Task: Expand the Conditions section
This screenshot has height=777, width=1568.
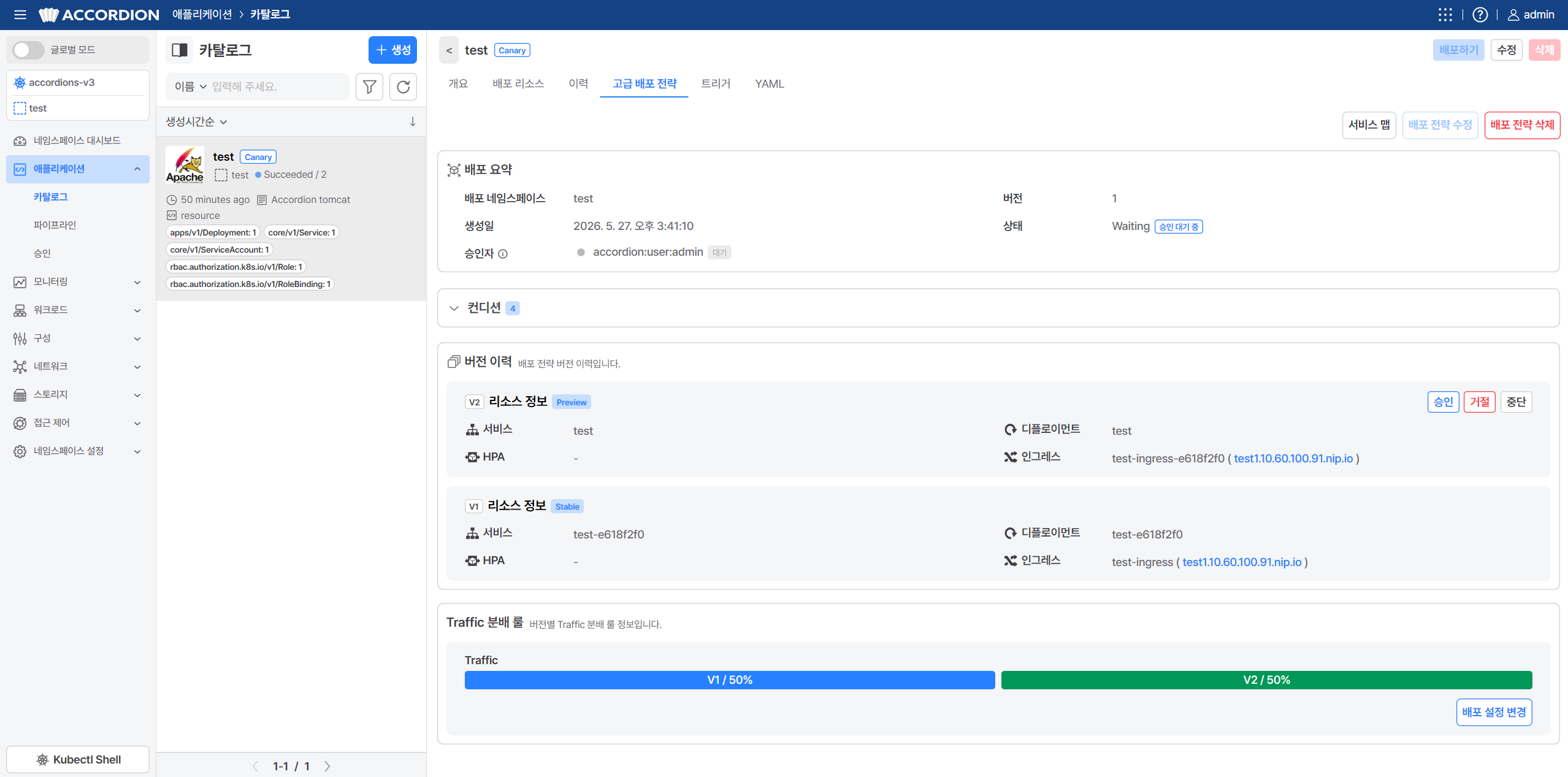Action: click(454, 308)
